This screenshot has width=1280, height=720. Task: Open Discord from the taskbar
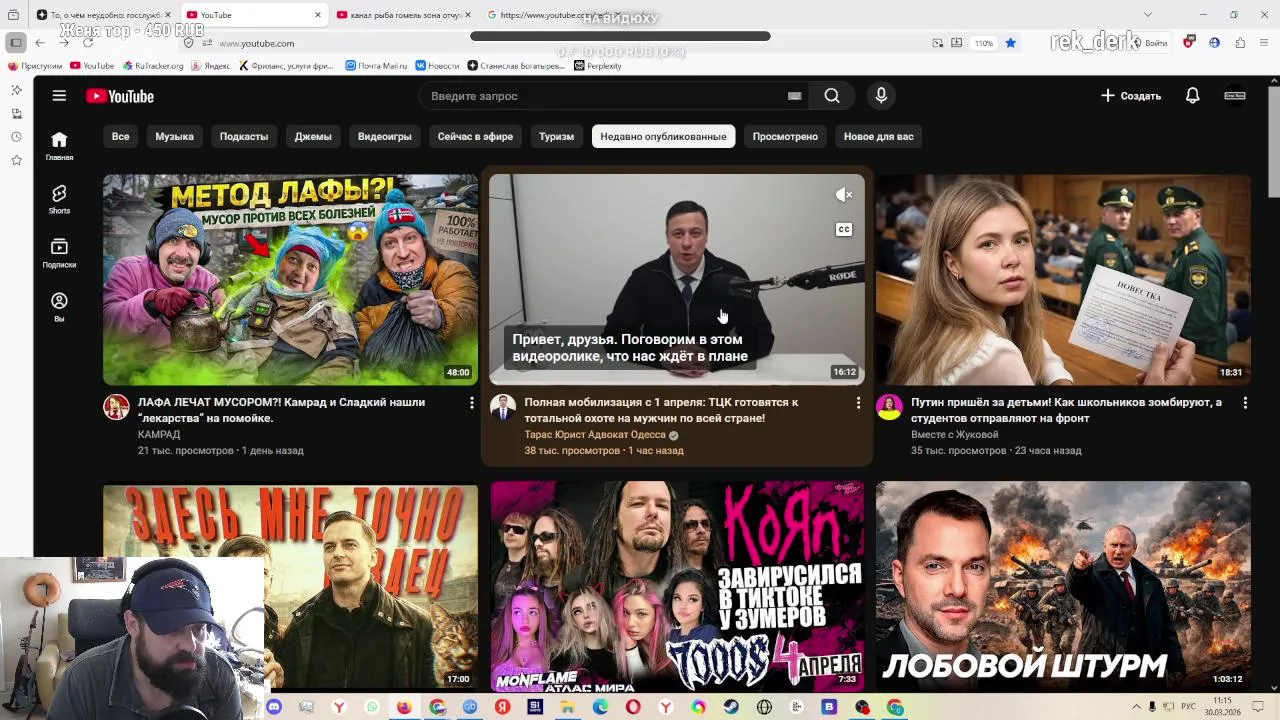(x=274, y=707)
